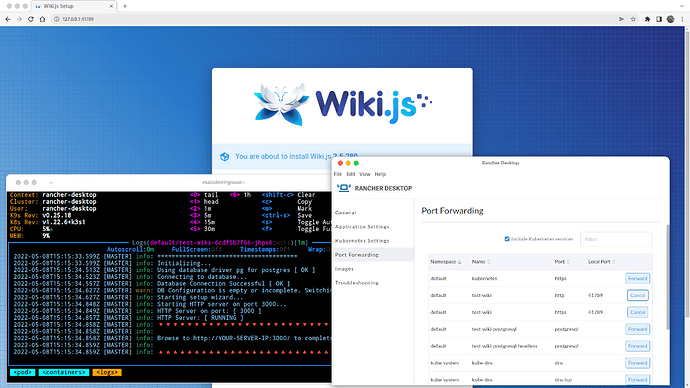Click Autoscroll:On in k9s logs header

point(130,249)
